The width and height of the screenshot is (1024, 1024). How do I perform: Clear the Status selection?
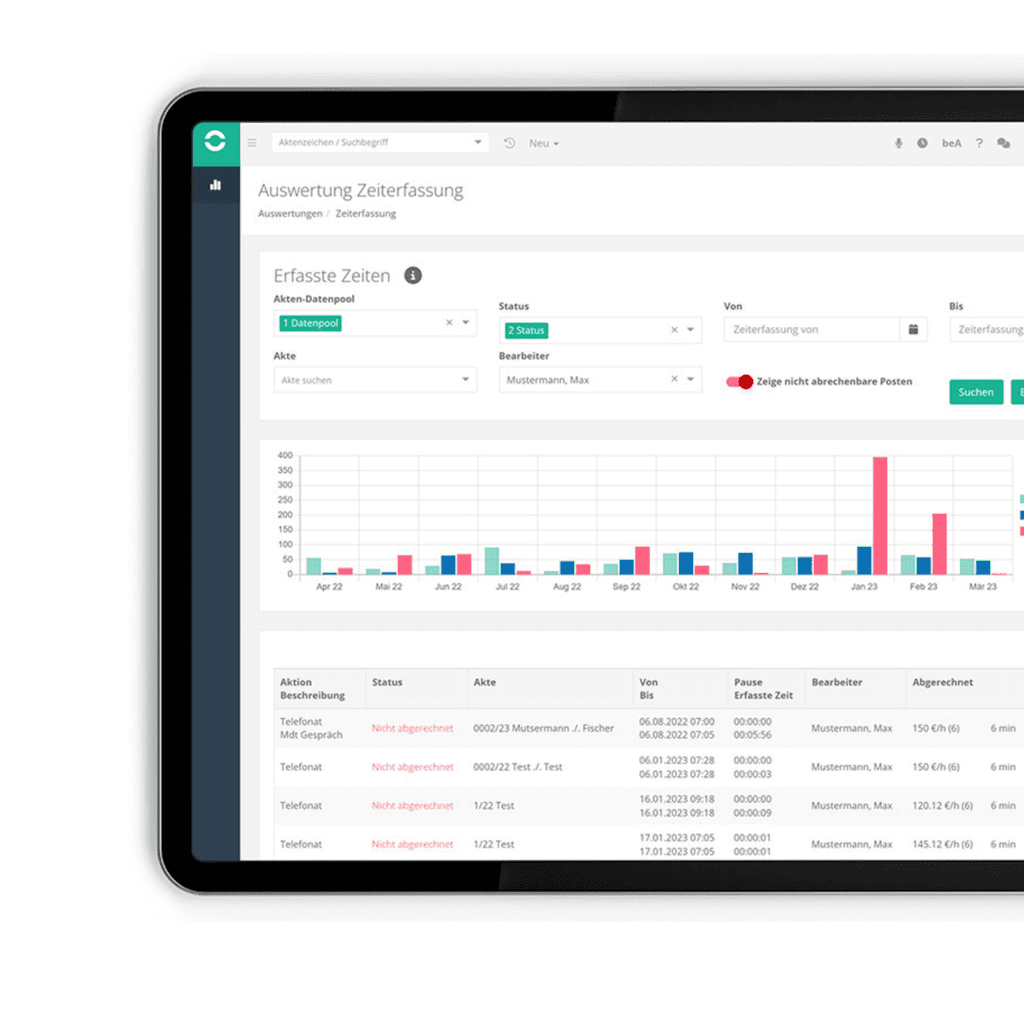point(675,330)
